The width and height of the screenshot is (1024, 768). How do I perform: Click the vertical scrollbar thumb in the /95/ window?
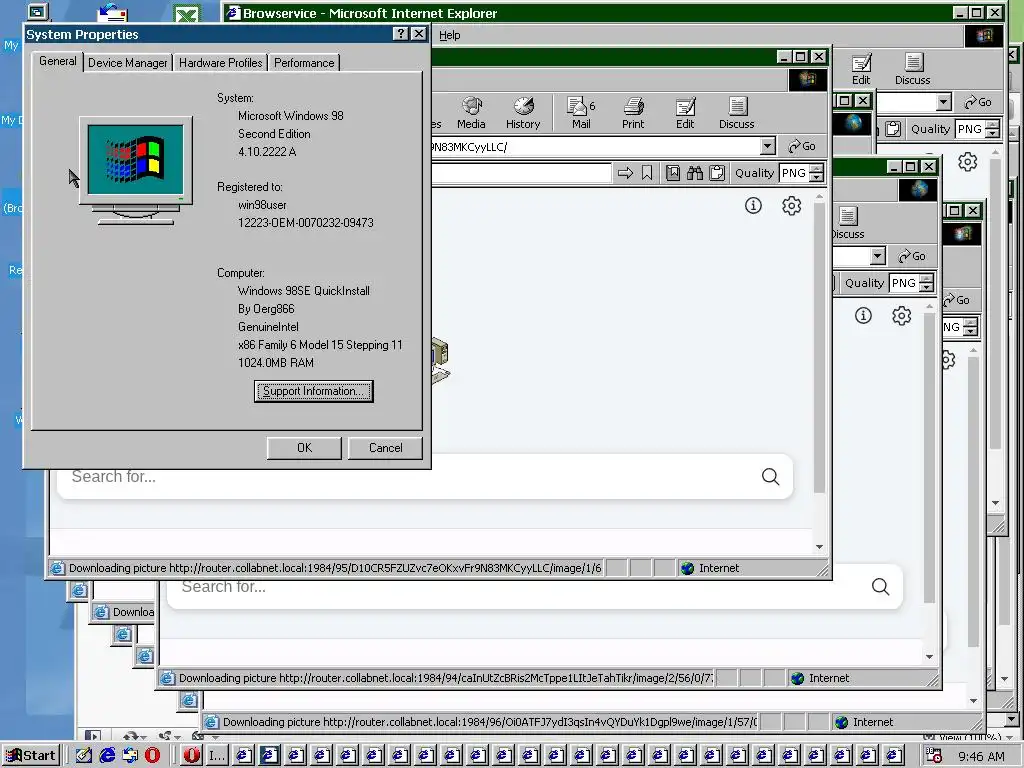819,348
